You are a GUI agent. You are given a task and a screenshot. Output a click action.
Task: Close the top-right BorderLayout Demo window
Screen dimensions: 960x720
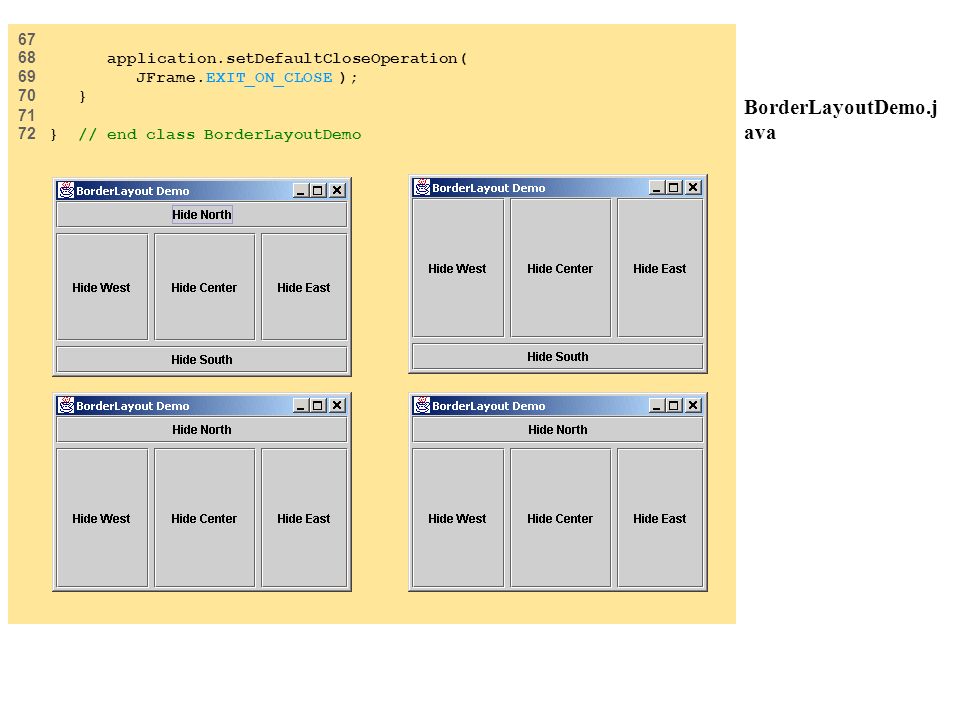point(693,187)
